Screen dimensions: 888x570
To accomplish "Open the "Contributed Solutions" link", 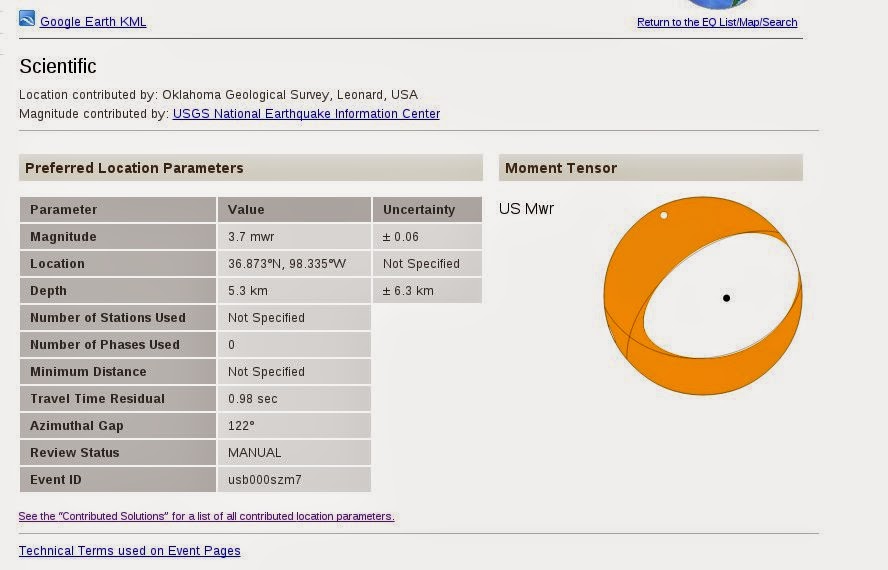I will coord(206,517).
